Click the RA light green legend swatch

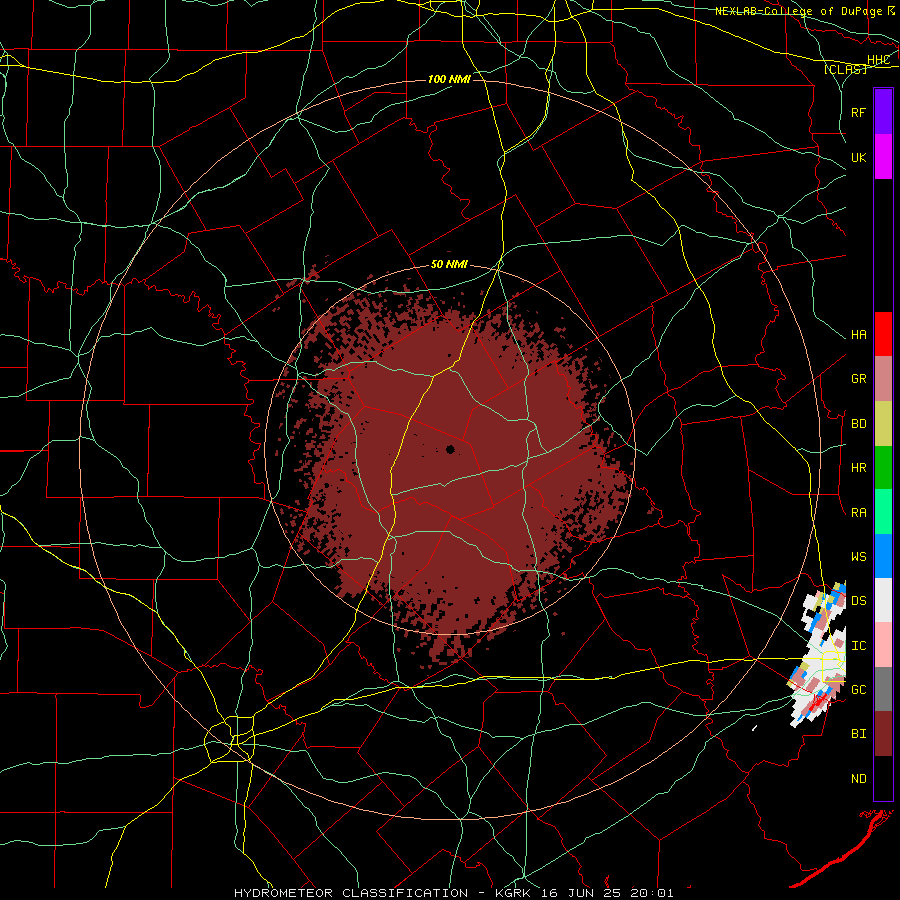point(883,512)
